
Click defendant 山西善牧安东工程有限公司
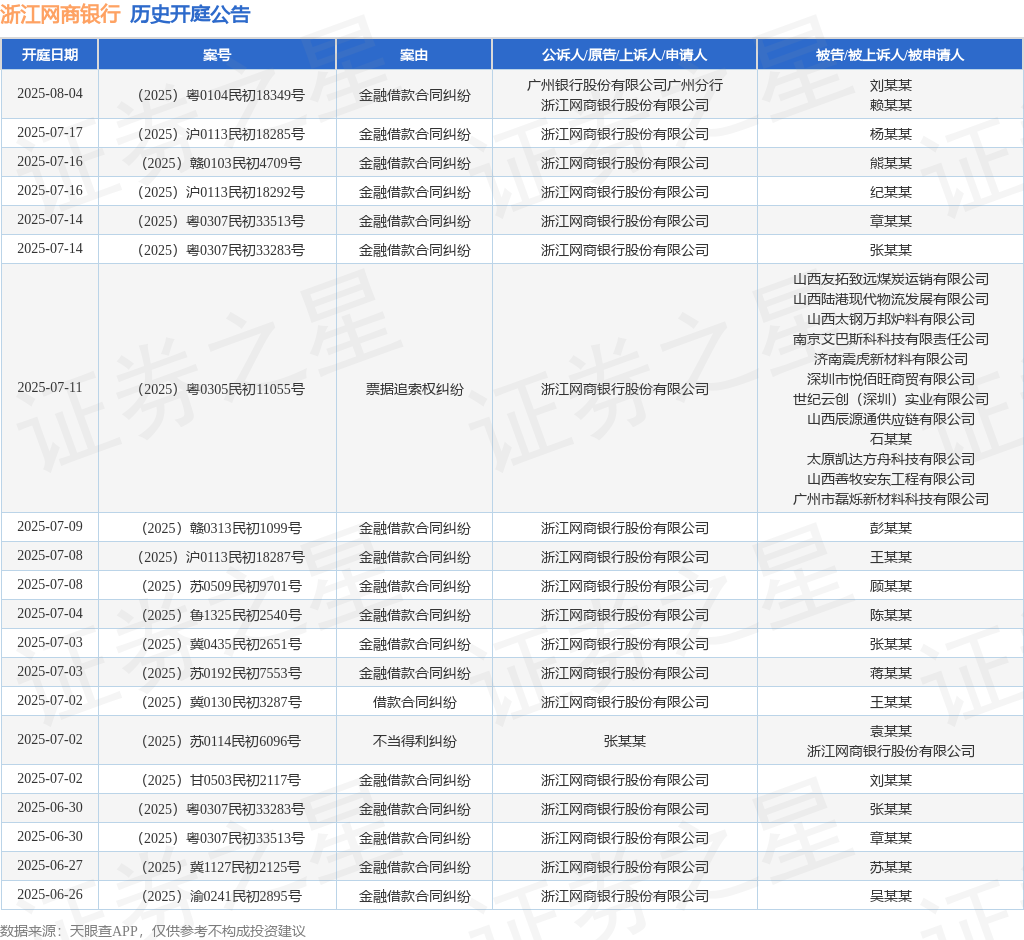(x=890, y=479)
